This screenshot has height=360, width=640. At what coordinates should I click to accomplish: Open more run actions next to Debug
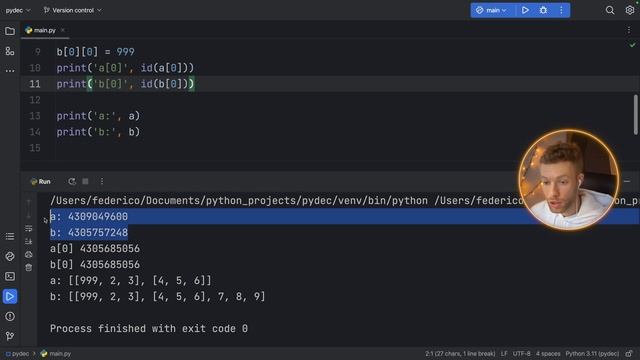(561, 10)
